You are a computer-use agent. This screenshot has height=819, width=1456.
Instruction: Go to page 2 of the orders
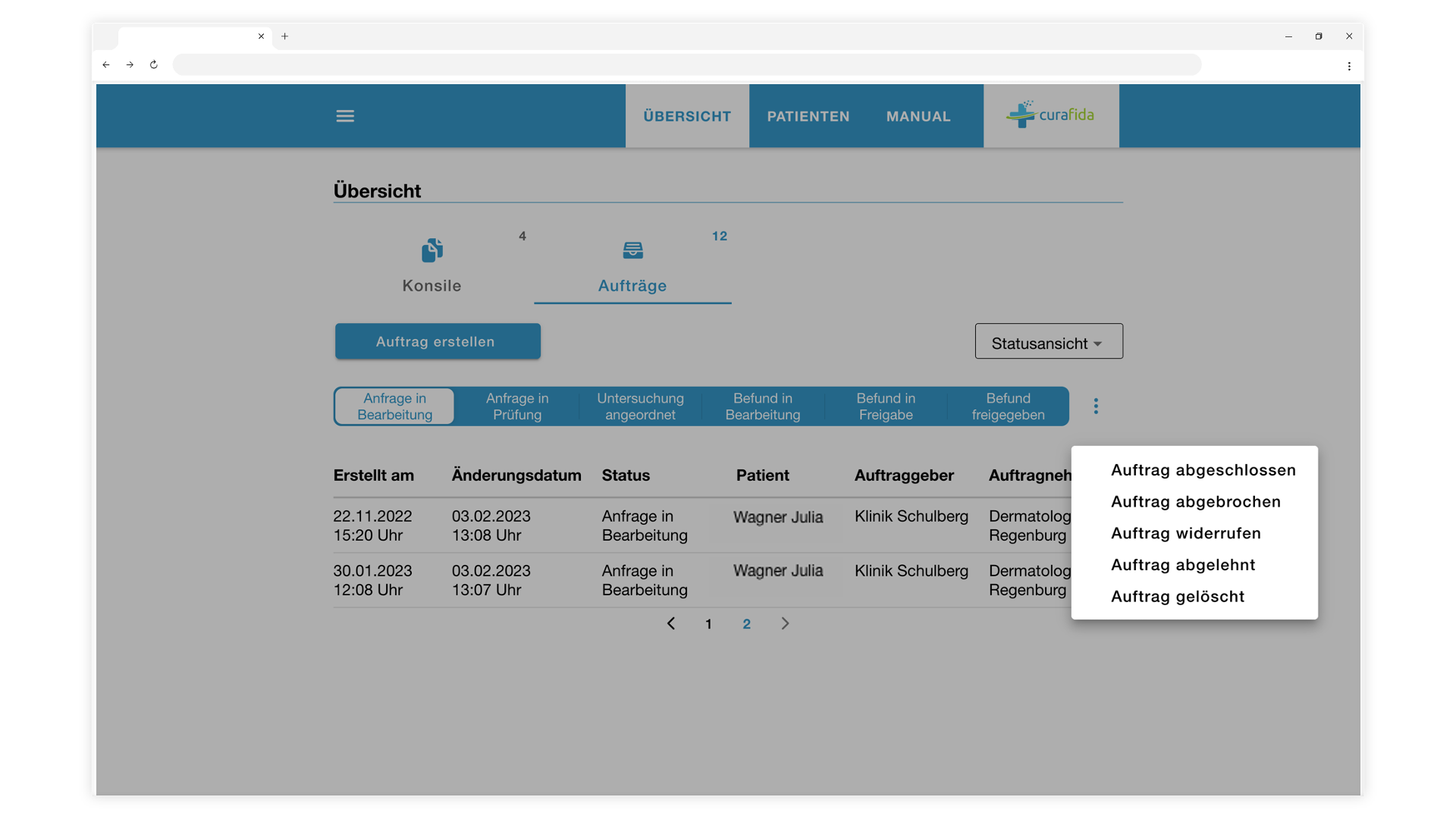pyautogui.click(x=747, y=624)
